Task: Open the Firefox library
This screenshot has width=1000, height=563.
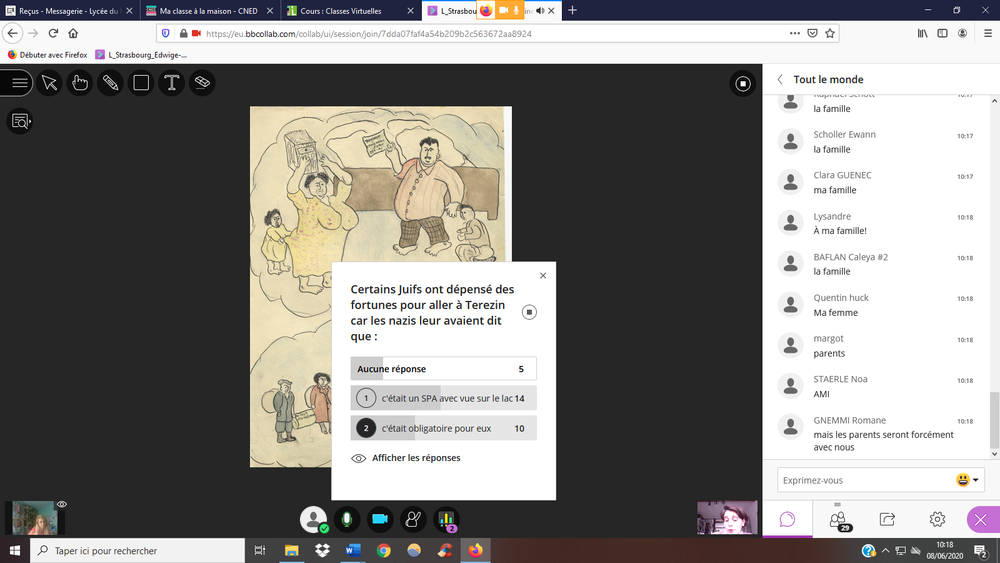Action: [x=923, y=33]
